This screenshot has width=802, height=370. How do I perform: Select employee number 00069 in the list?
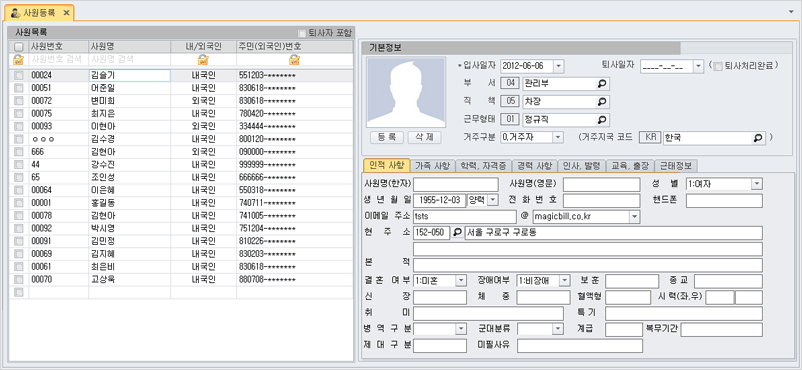[59, 254]
